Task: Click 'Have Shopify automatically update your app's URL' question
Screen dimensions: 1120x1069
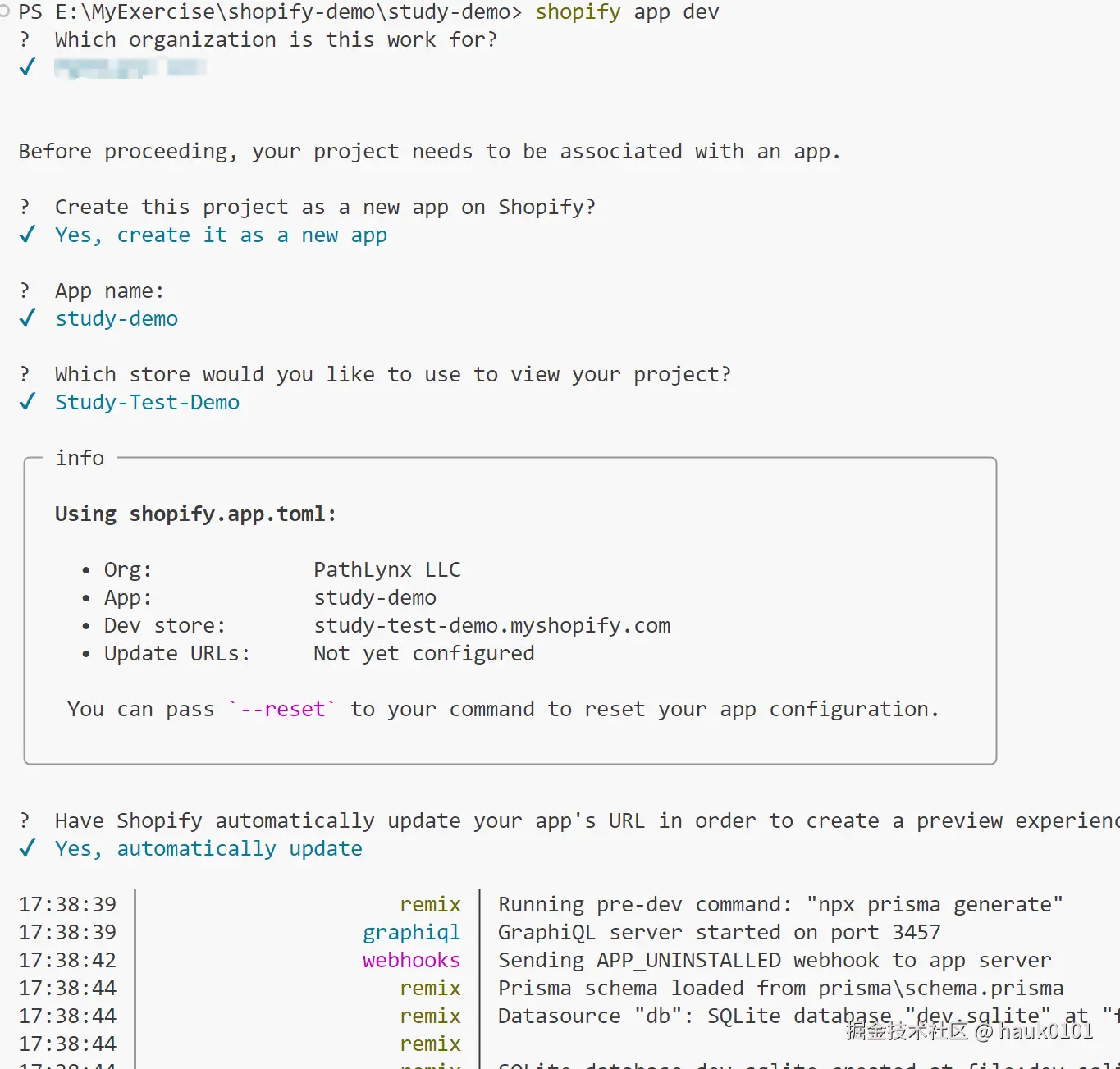Action: pos(587,821)
